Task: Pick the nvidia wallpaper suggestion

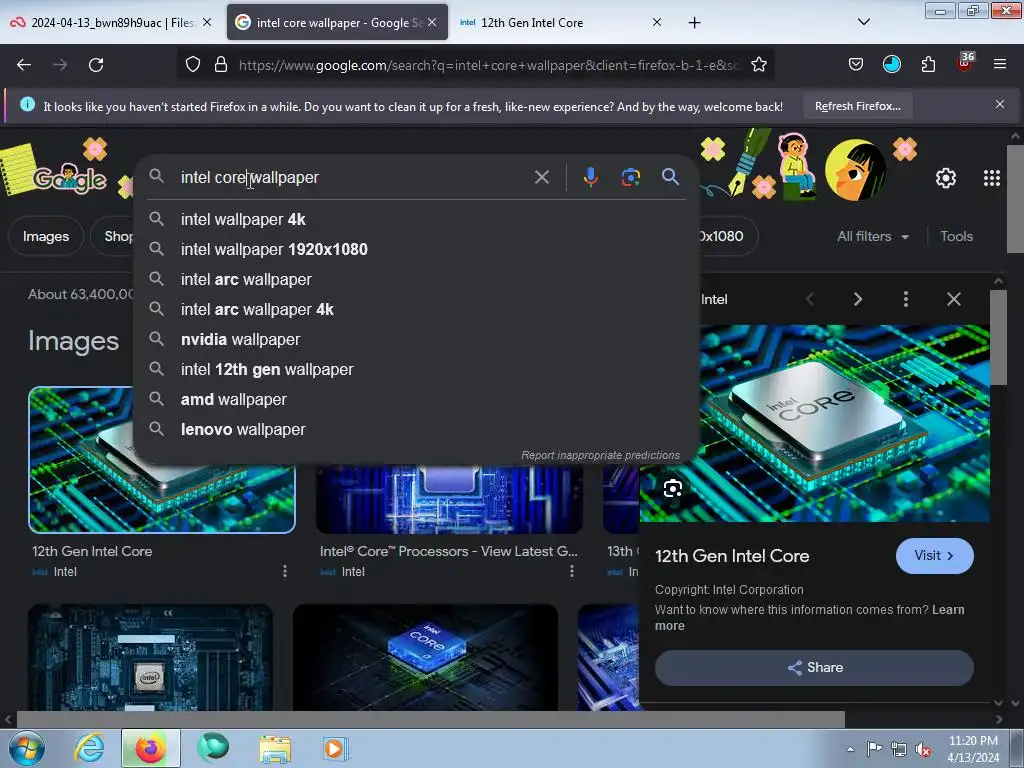Action: [416, 340]
